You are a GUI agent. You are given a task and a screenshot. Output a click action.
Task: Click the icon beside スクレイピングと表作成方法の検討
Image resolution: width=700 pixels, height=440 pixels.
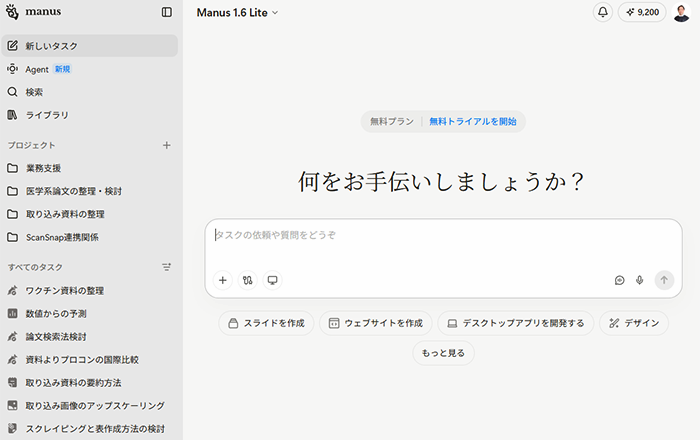coord(12,428)
